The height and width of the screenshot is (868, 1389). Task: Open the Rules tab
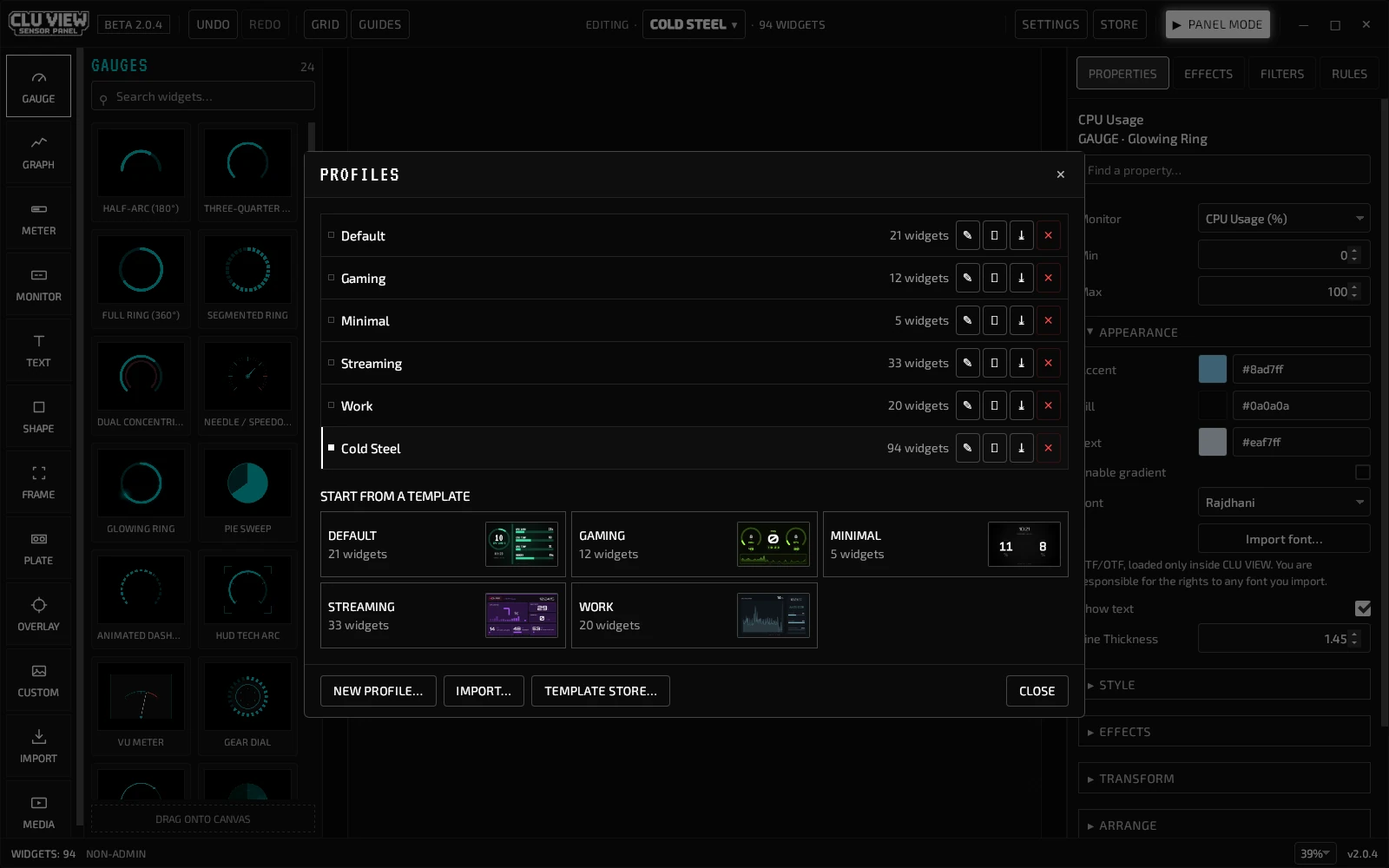[1349, 74]
